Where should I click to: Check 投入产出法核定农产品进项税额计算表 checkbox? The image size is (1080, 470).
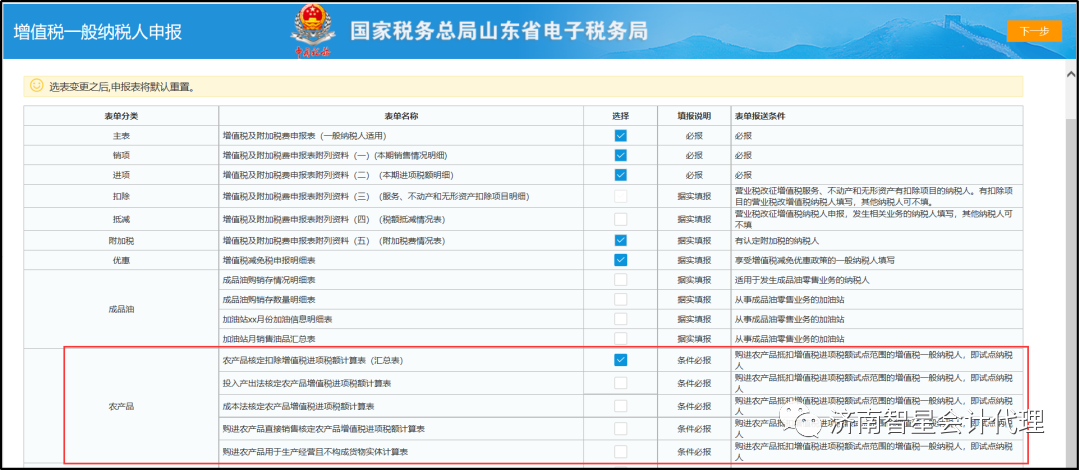[621, 382]
